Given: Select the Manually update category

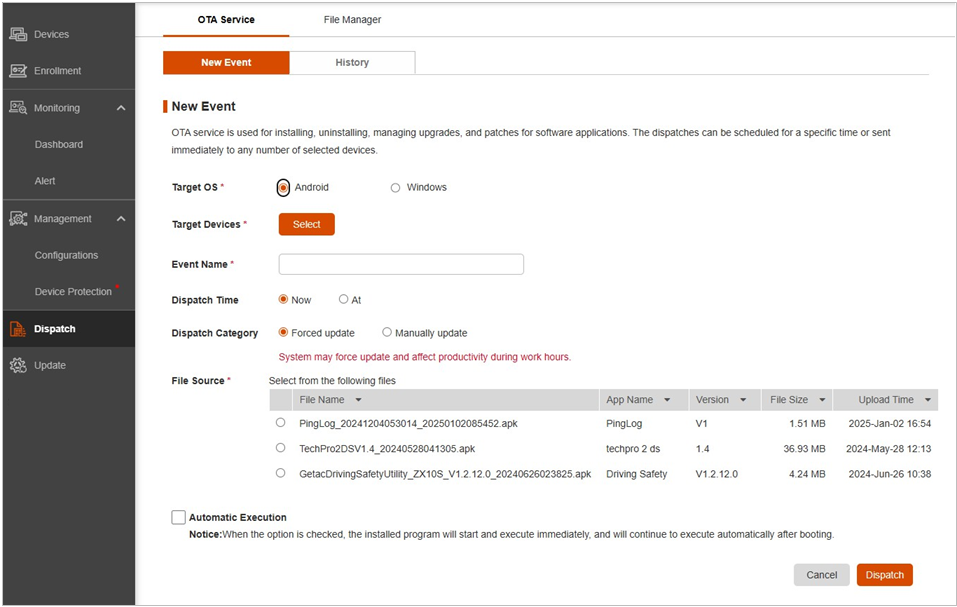Looking at the screenshot, I should click(x=387, y=333).
